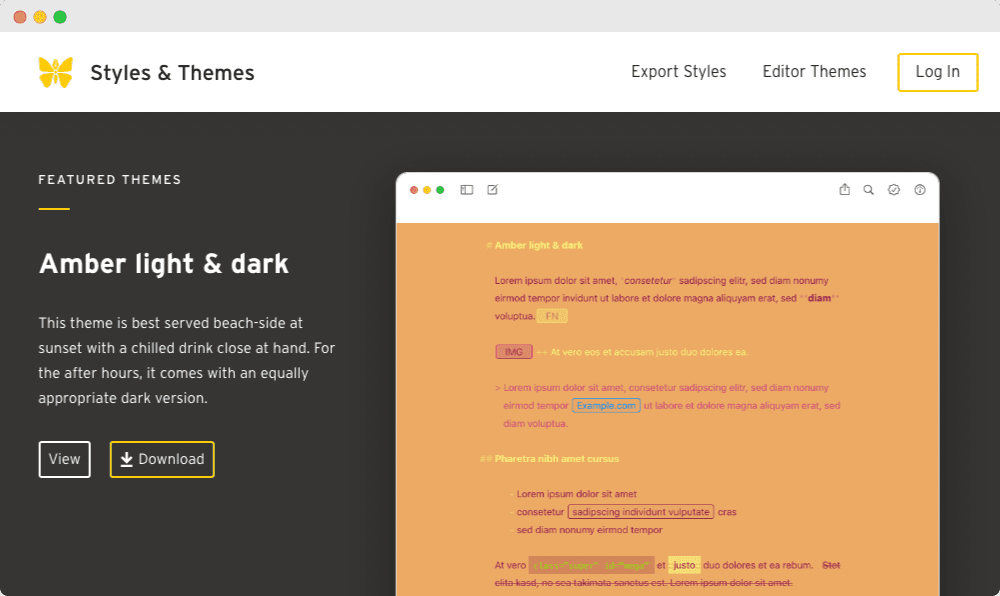Open the settings gear in the preview toolbar
The width and height of the screenshot is (1000, 596).
point(894,189)
